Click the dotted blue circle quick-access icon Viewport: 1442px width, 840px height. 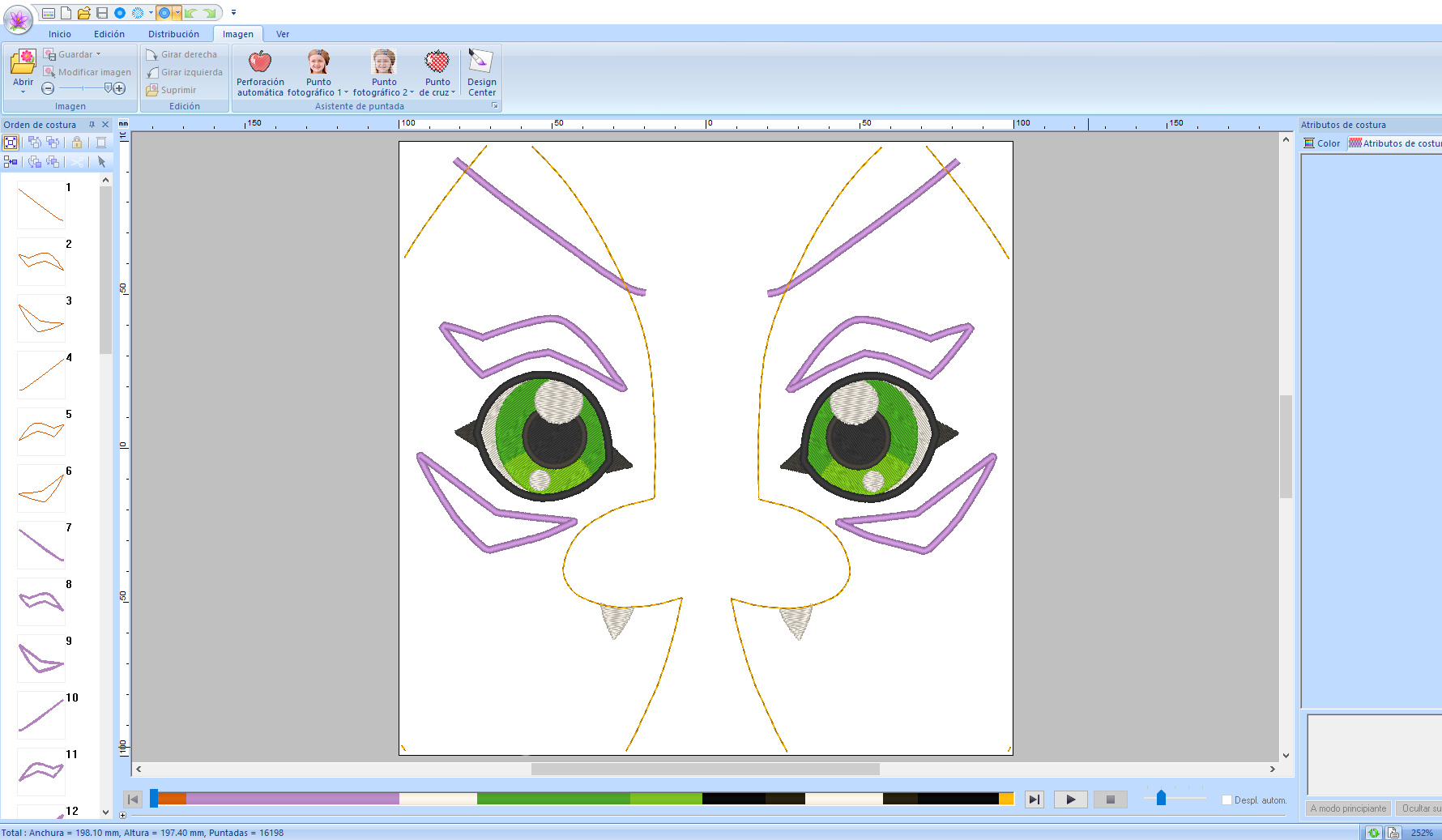click(138, 13)
